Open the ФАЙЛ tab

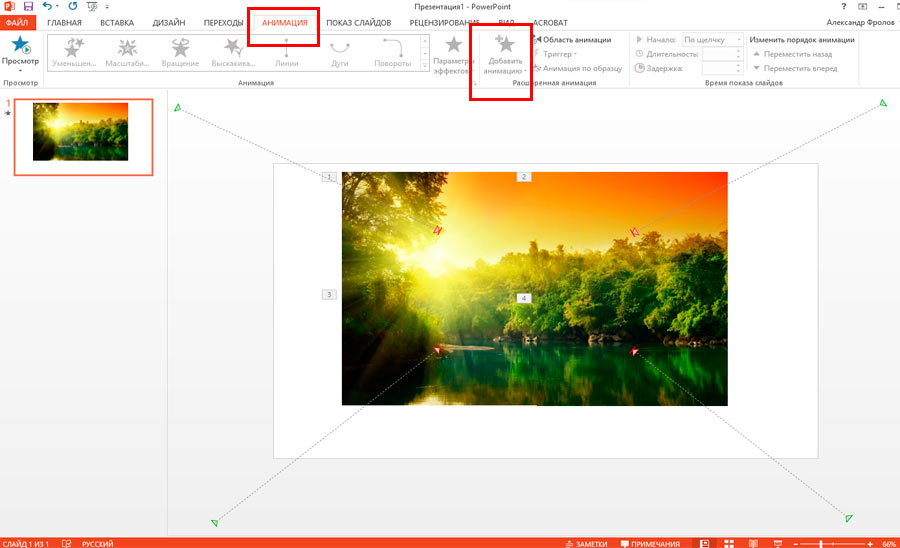coord(17,22)
